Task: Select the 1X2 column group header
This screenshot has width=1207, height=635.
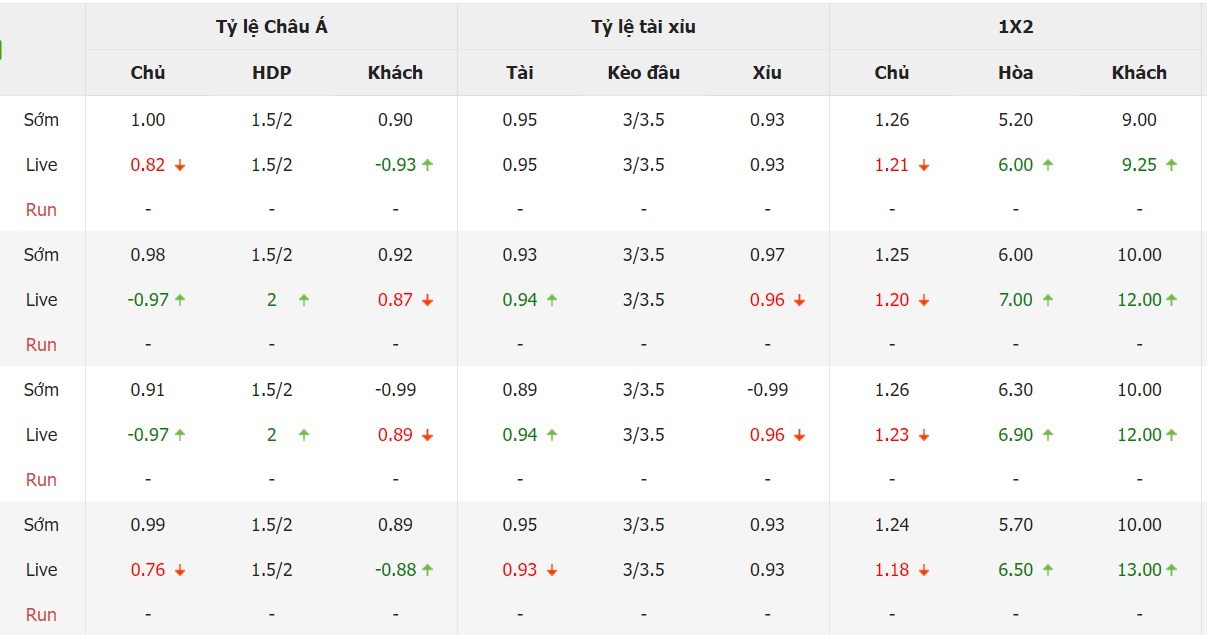Action: click(x=1016, y=27)
